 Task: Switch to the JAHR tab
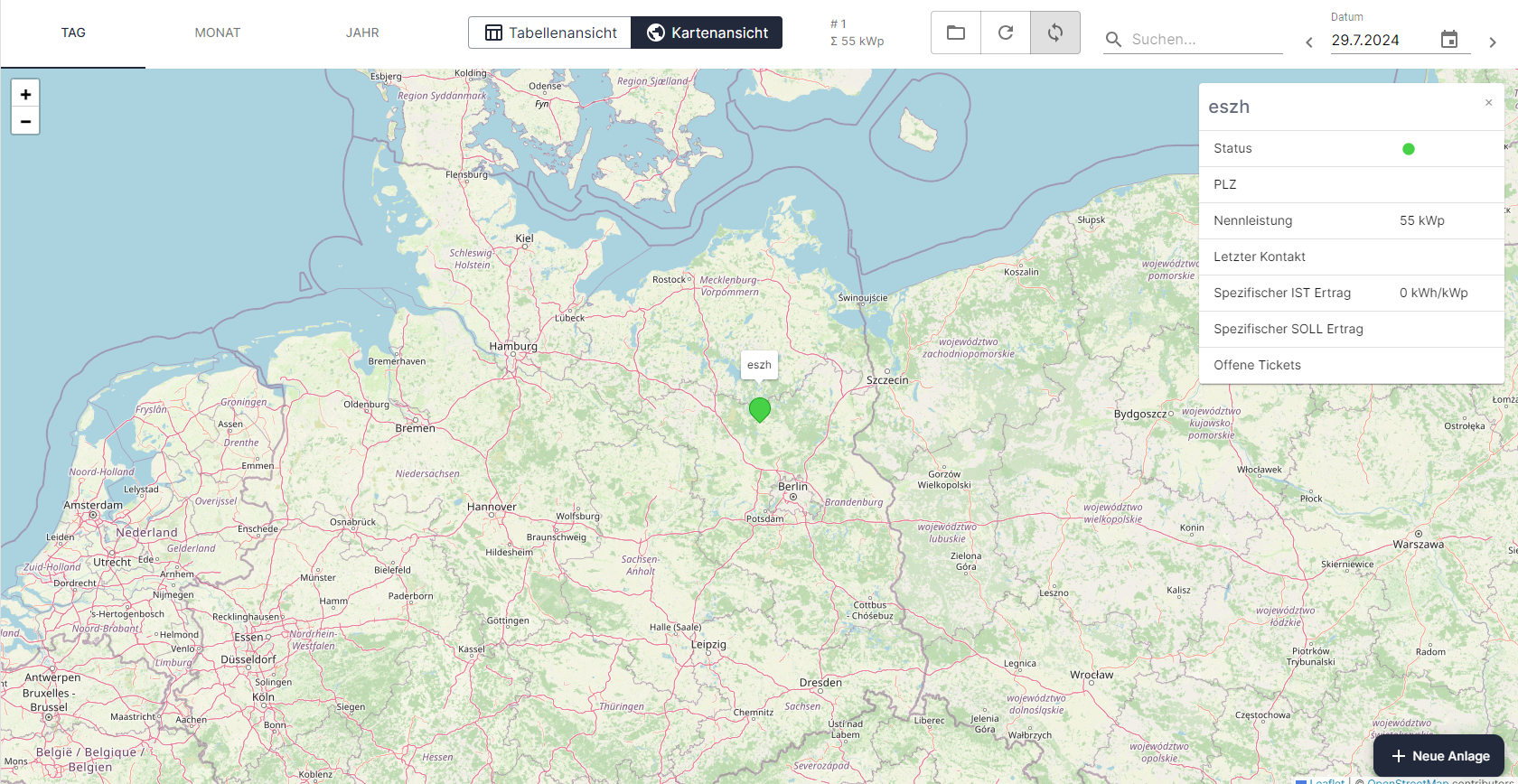362,33
